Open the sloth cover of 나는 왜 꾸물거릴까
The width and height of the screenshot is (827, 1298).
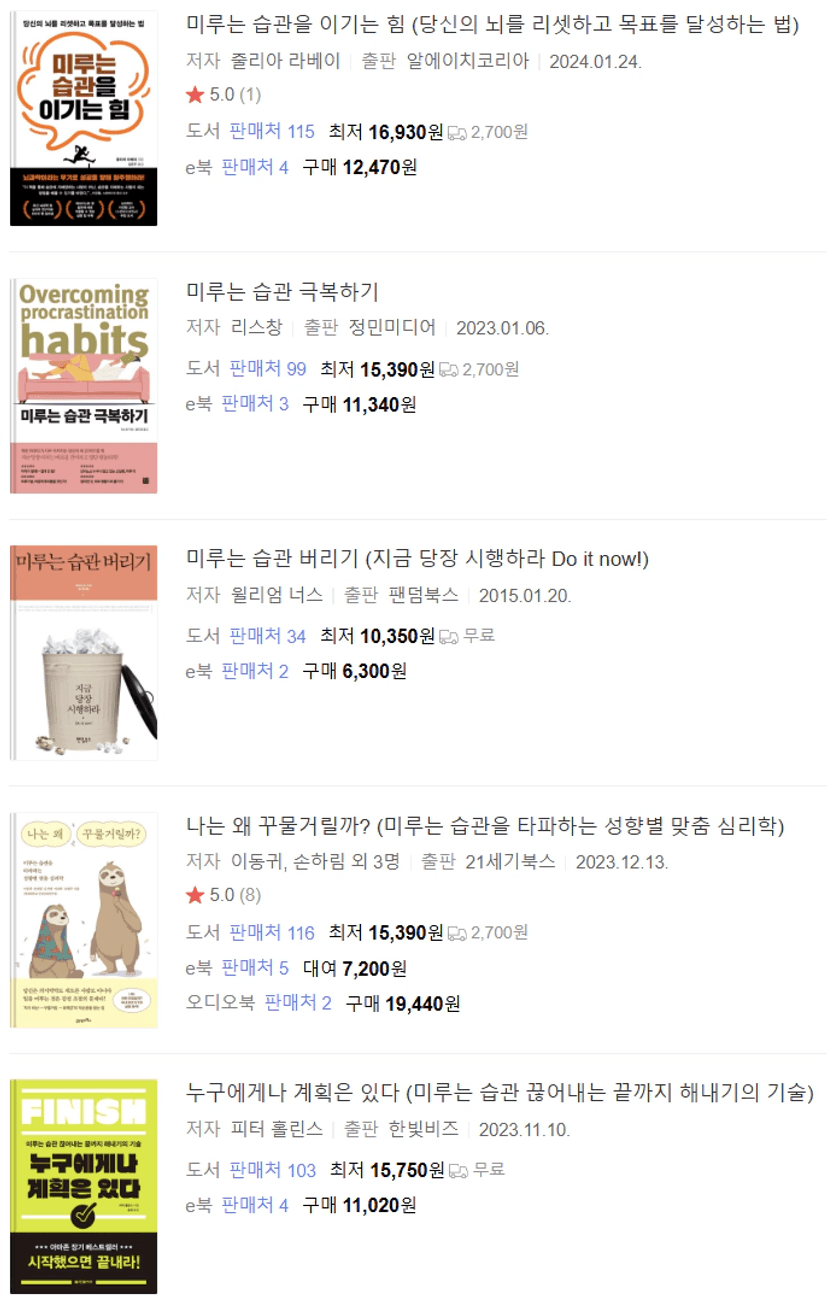[x=84, y=920]
